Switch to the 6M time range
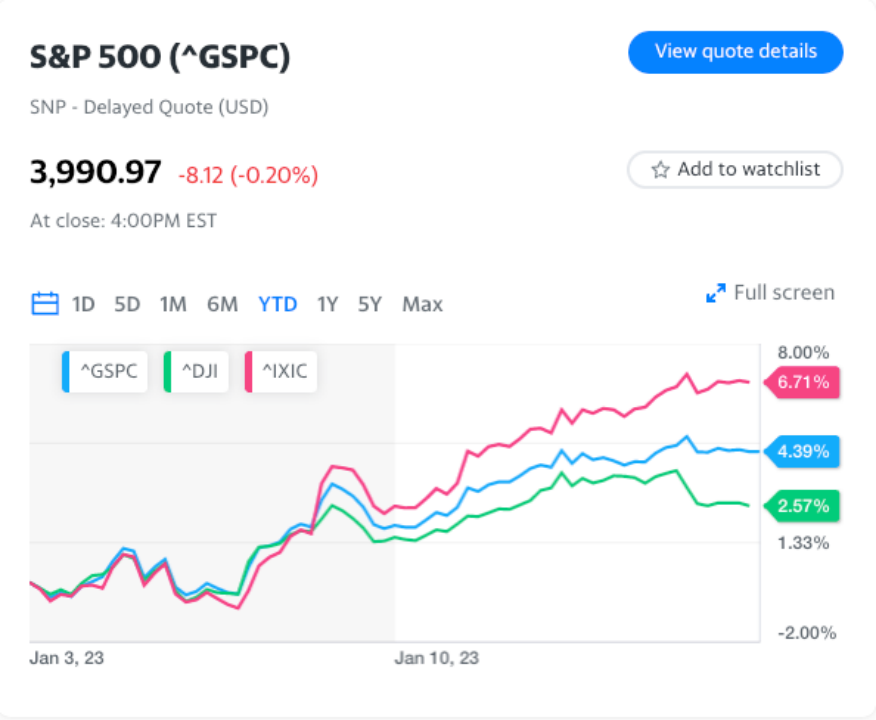Viewport: 876px width, 720px height. (x=222, y=304)
